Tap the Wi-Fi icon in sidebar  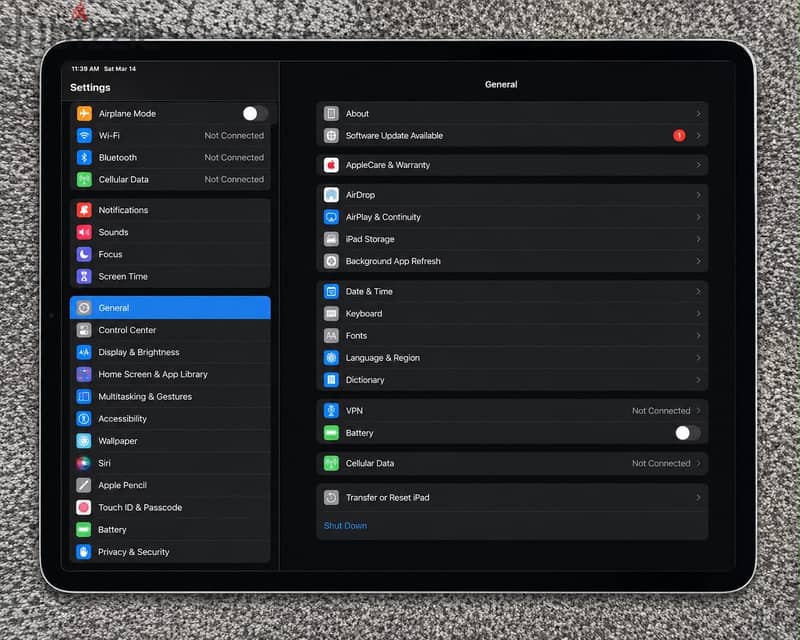tap(84, 135)
